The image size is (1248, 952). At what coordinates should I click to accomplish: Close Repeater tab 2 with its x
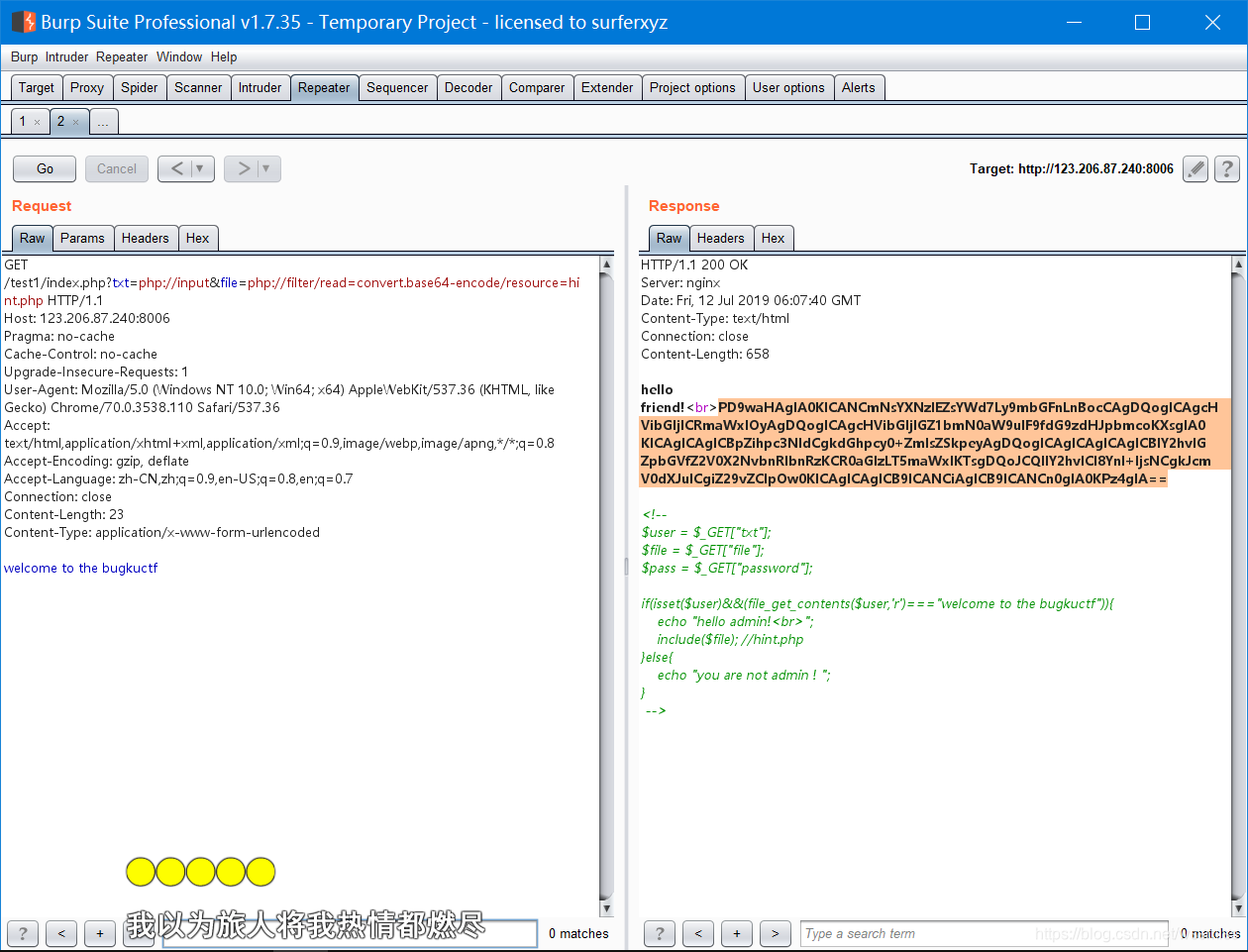pos(75,122)
